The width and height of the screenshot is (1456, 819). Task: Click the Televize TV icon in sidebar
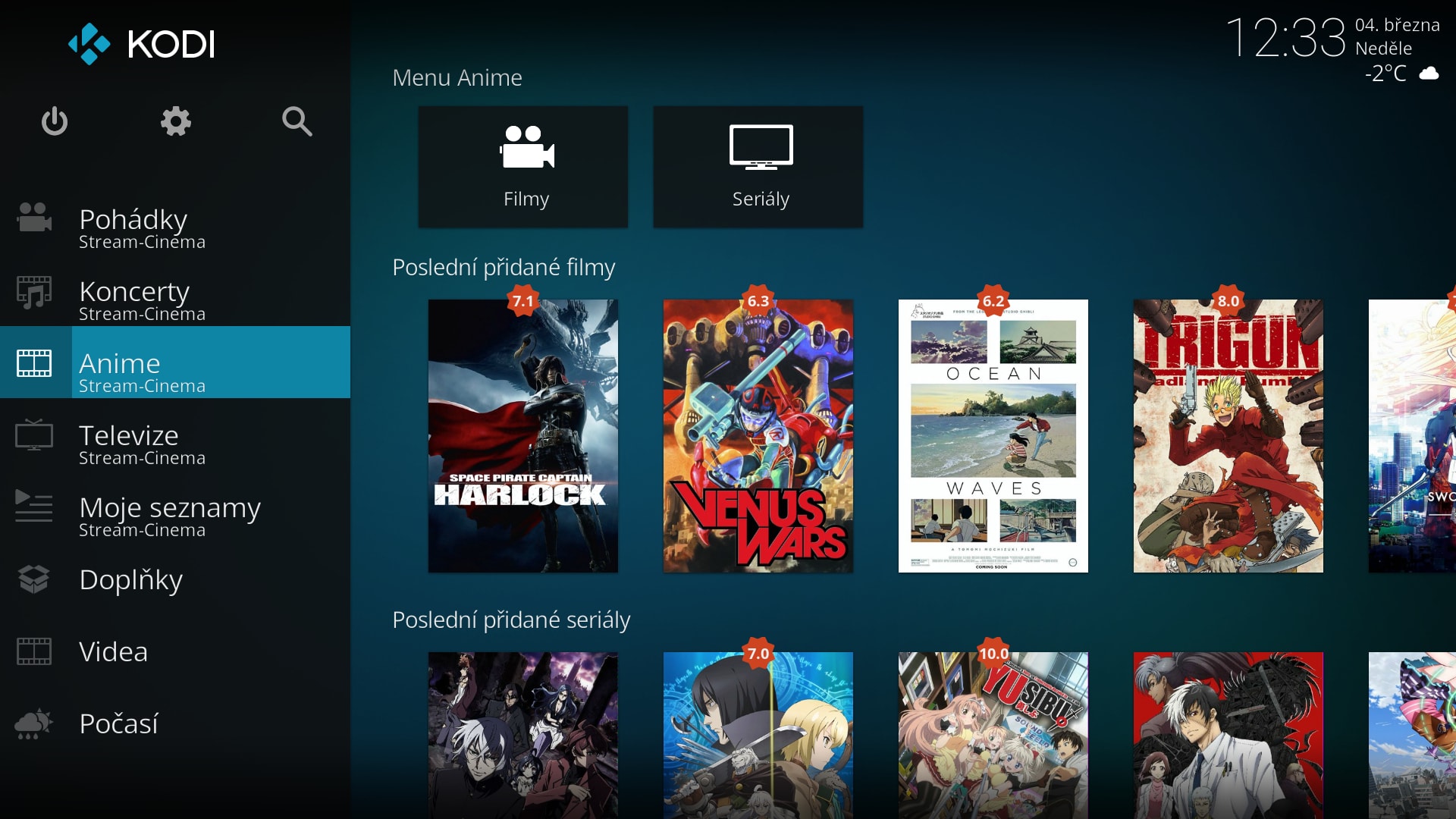[34, 435]
